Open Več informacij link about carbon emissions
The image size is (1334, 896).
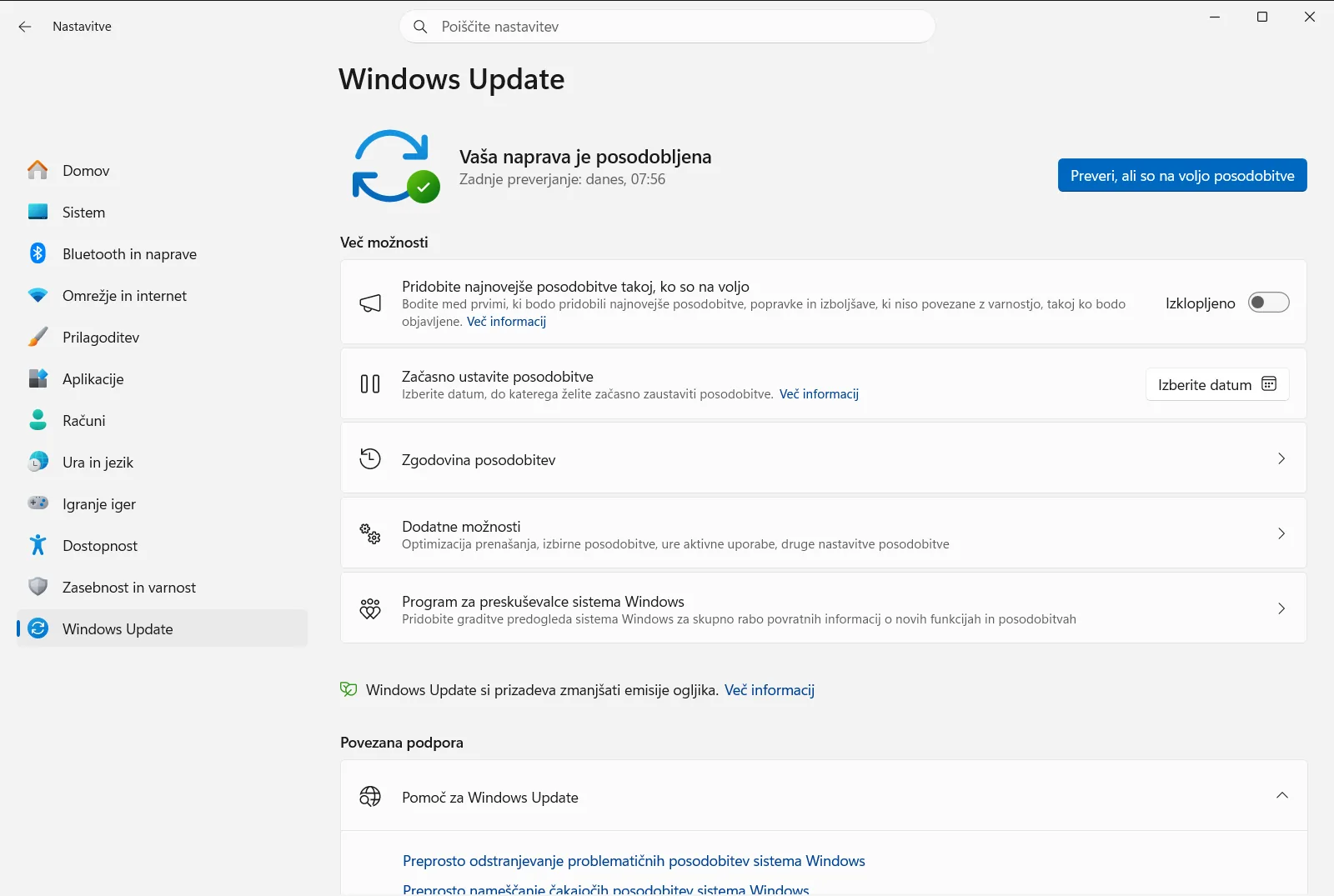tap(769, 690)
